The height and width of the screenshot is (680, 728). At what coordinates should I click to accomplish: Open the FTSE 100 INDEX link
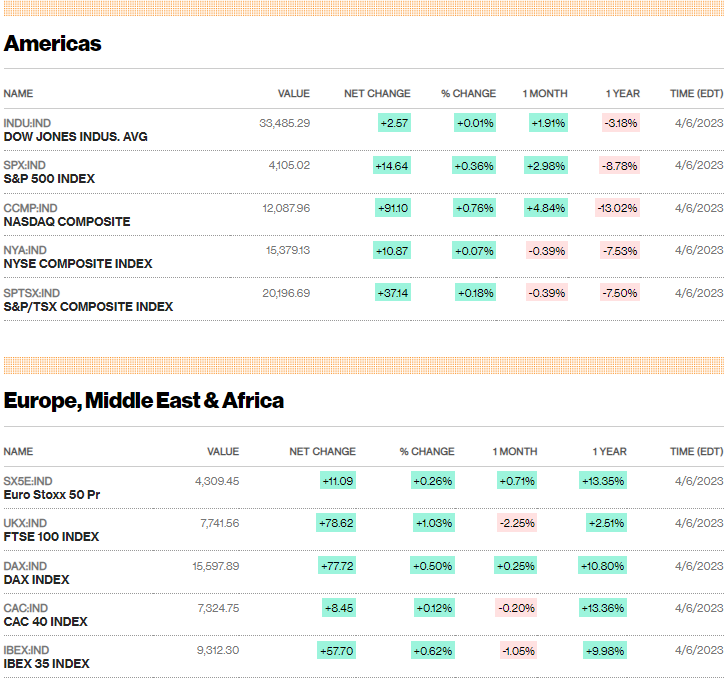click(x=52, y=537)
